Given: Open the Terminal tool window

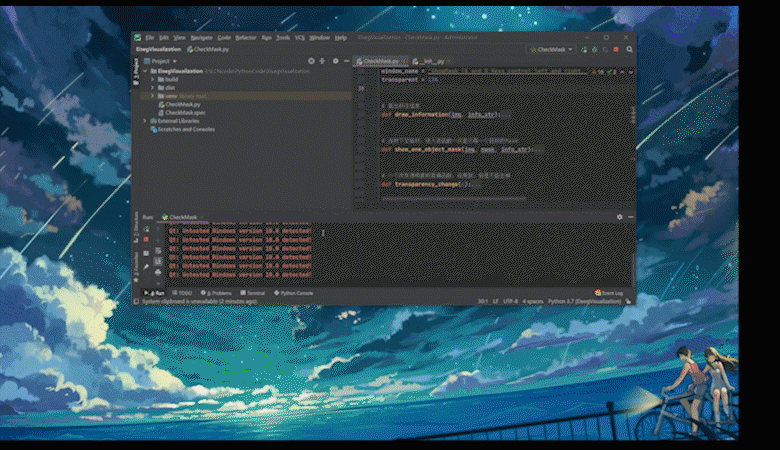Looking at the screenshot, I should (x=252, y=293).
